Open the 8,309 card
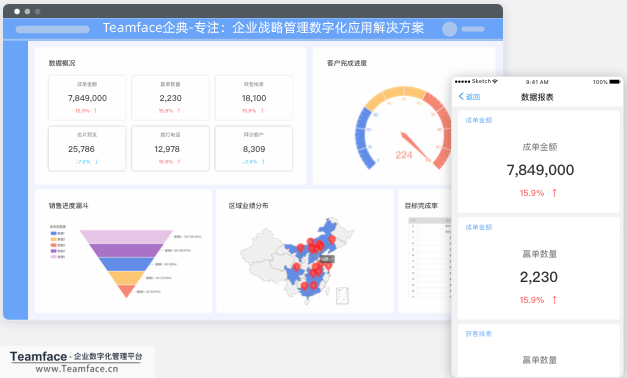 pyautogui.click(x=254, y=148)
